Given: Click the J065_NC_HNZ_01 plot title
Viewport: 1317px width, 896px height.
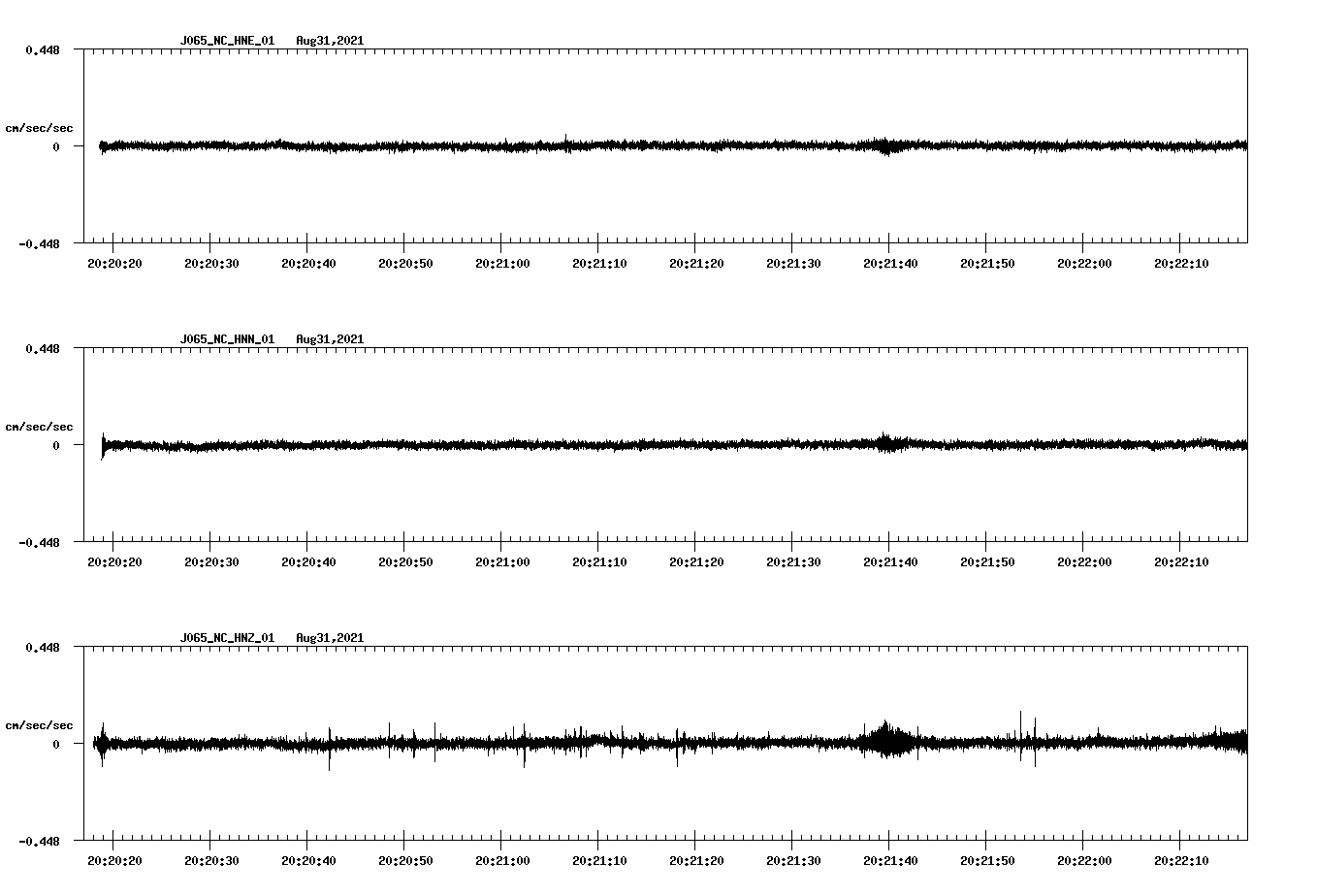Looking at the screenshot, I should [227, 638].
